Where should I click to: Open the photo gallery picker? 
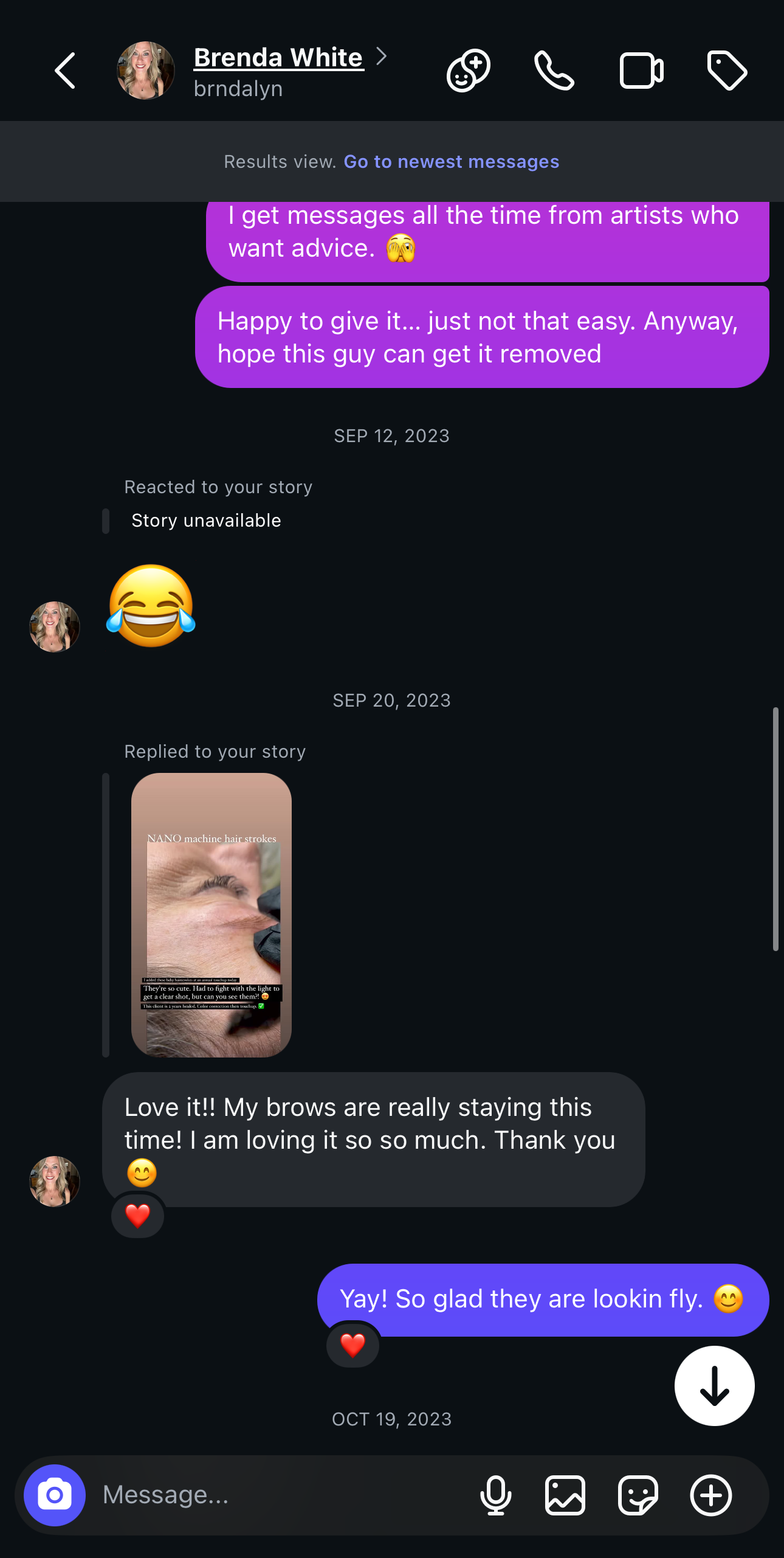(x=565, y=1495)
